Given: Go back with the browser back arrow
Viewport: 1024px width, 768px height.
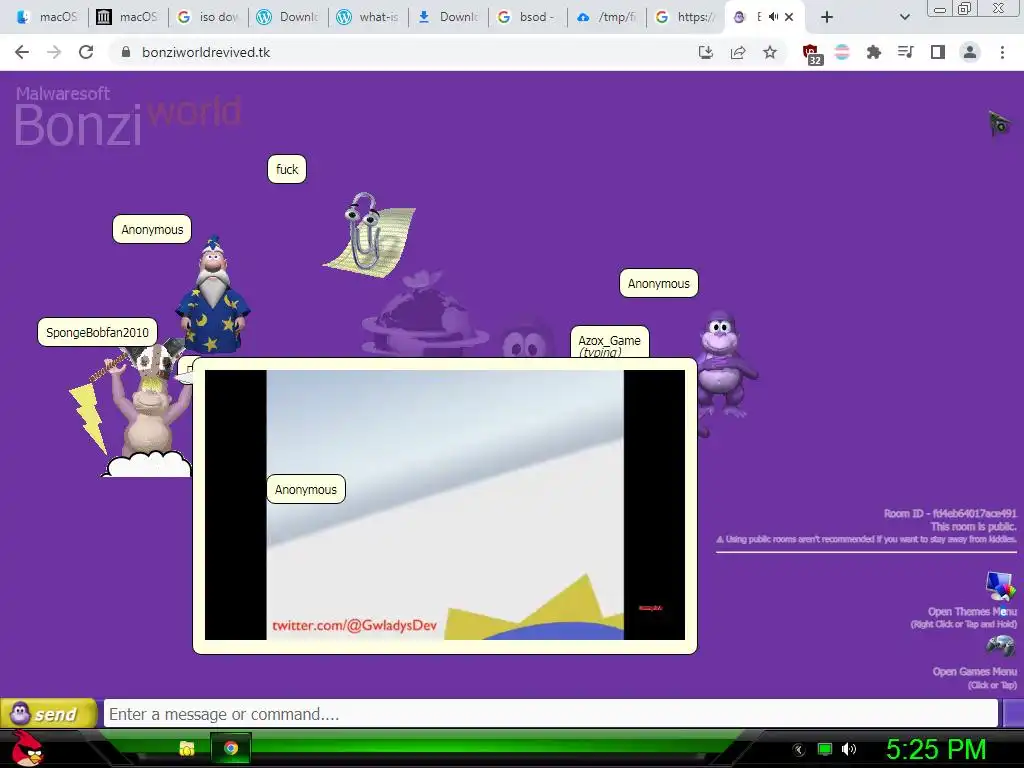Looking at the screenshot, I should [x=22, y=52].
